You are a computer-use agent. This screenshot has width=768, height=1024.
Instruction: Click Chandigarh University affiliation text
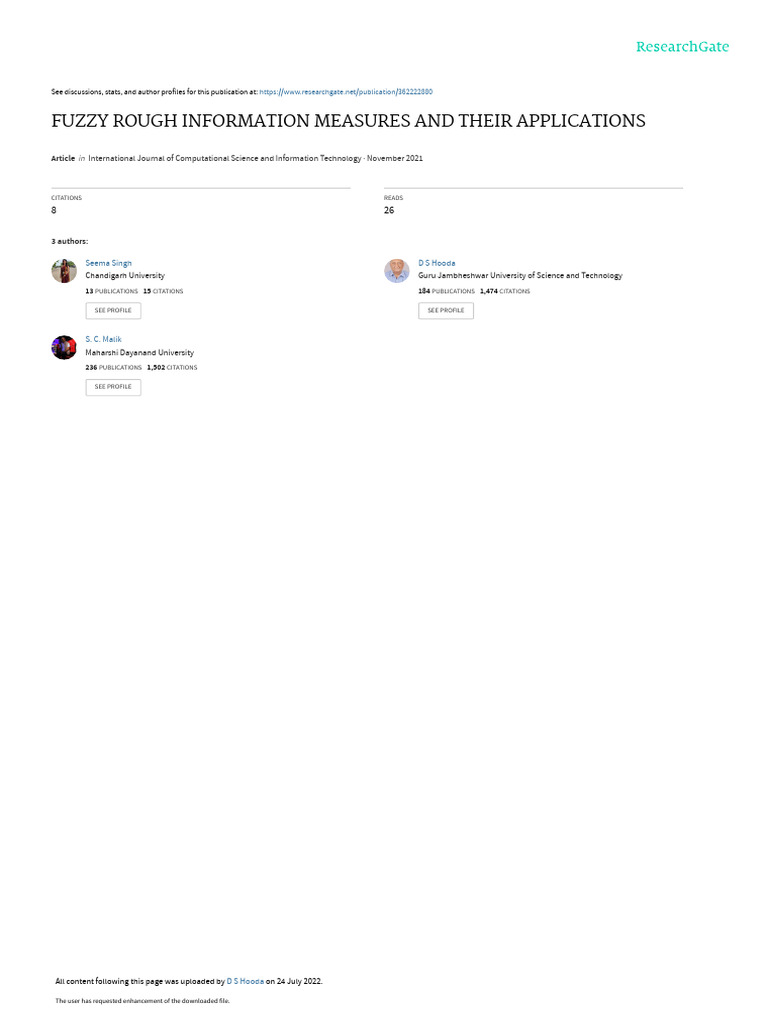pos(125,276)
